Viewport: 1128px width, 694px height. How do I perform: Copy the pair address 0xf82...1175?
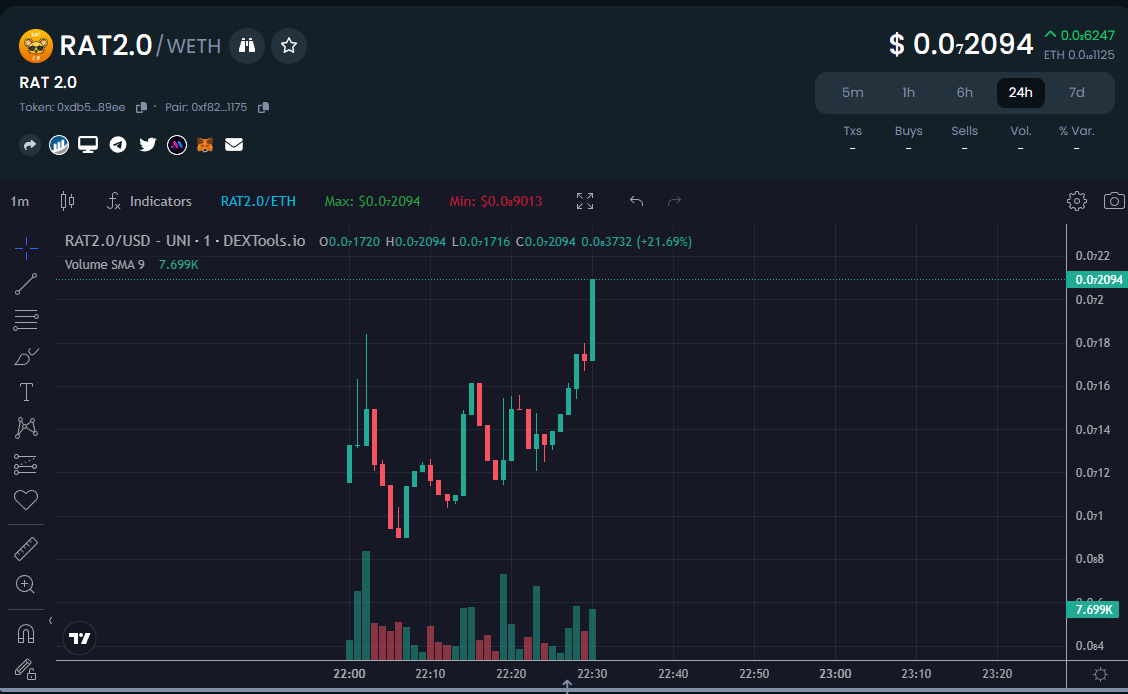tap(263, 107)
